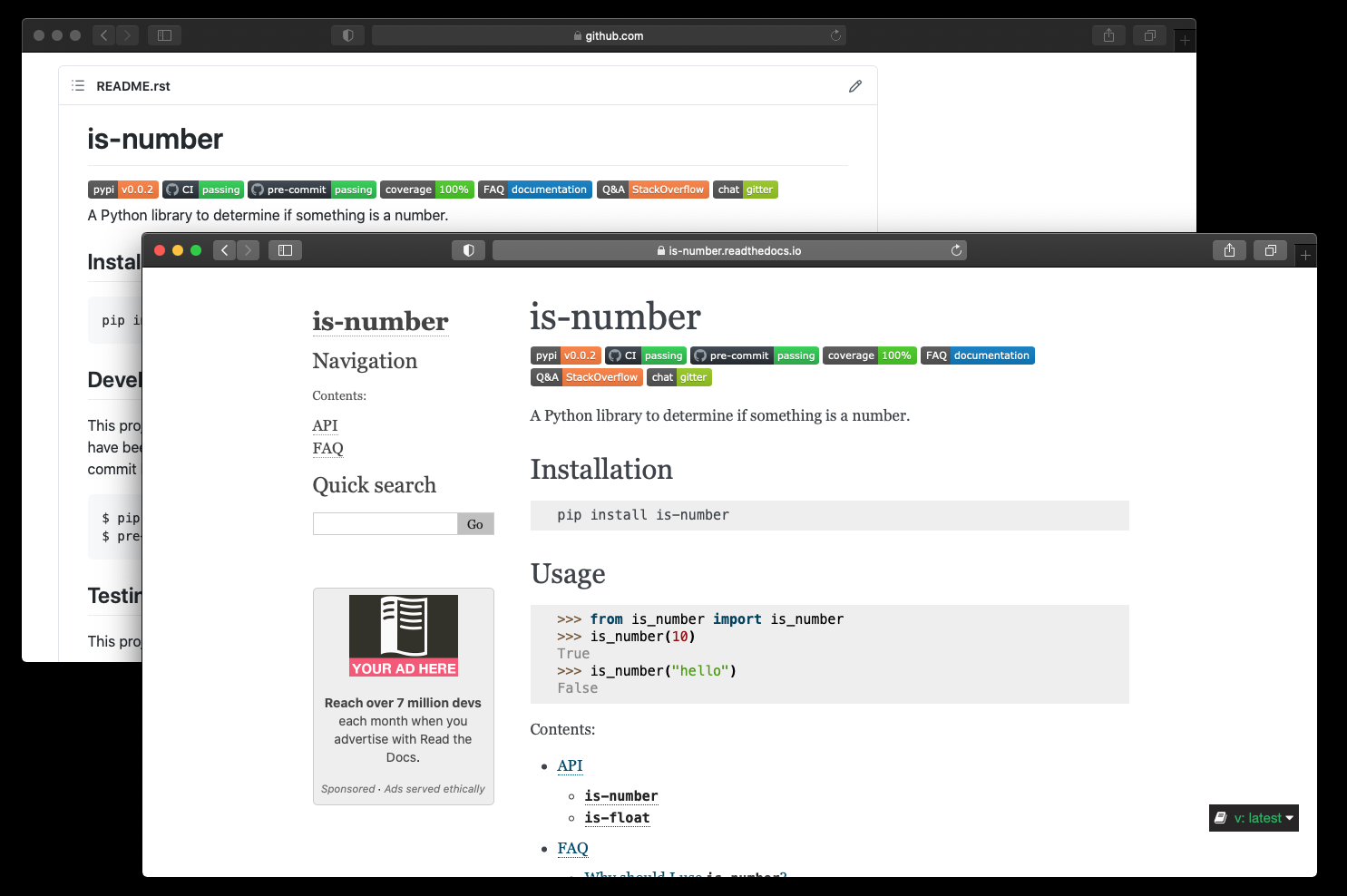Image resolution: width=1347 pixels, height=896 pixels.
Task: Open the API link under Contents
Action: point(570,765)
